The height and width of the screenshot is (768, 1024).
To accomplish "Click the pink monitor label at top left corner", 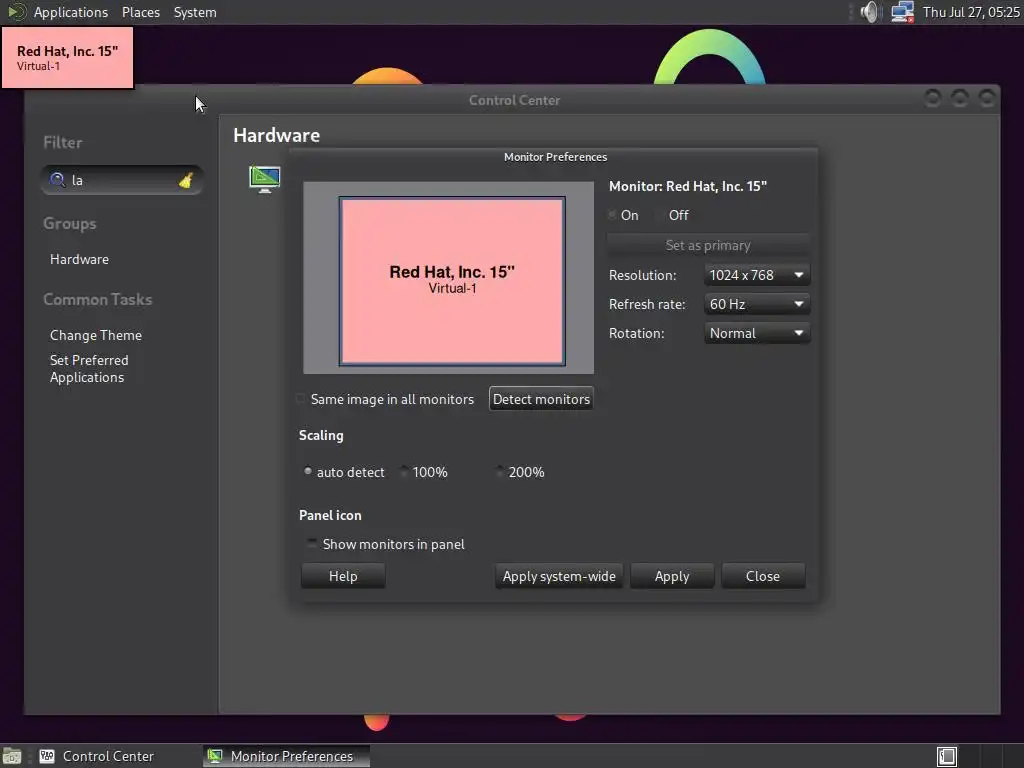I will (67, 57).
